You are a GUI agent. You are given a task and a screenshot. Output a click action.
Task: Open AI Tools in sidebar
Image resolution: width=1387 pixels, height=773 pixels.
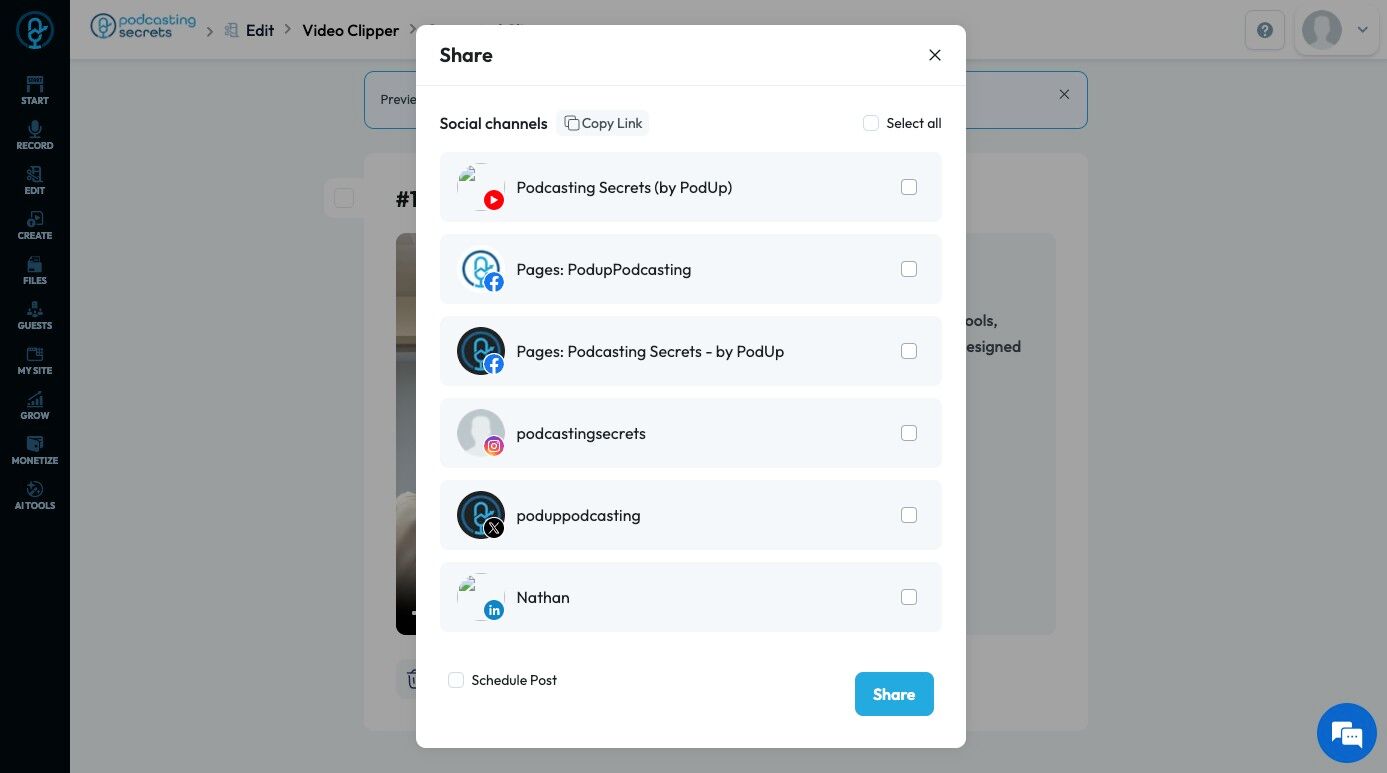coord(34,495)
